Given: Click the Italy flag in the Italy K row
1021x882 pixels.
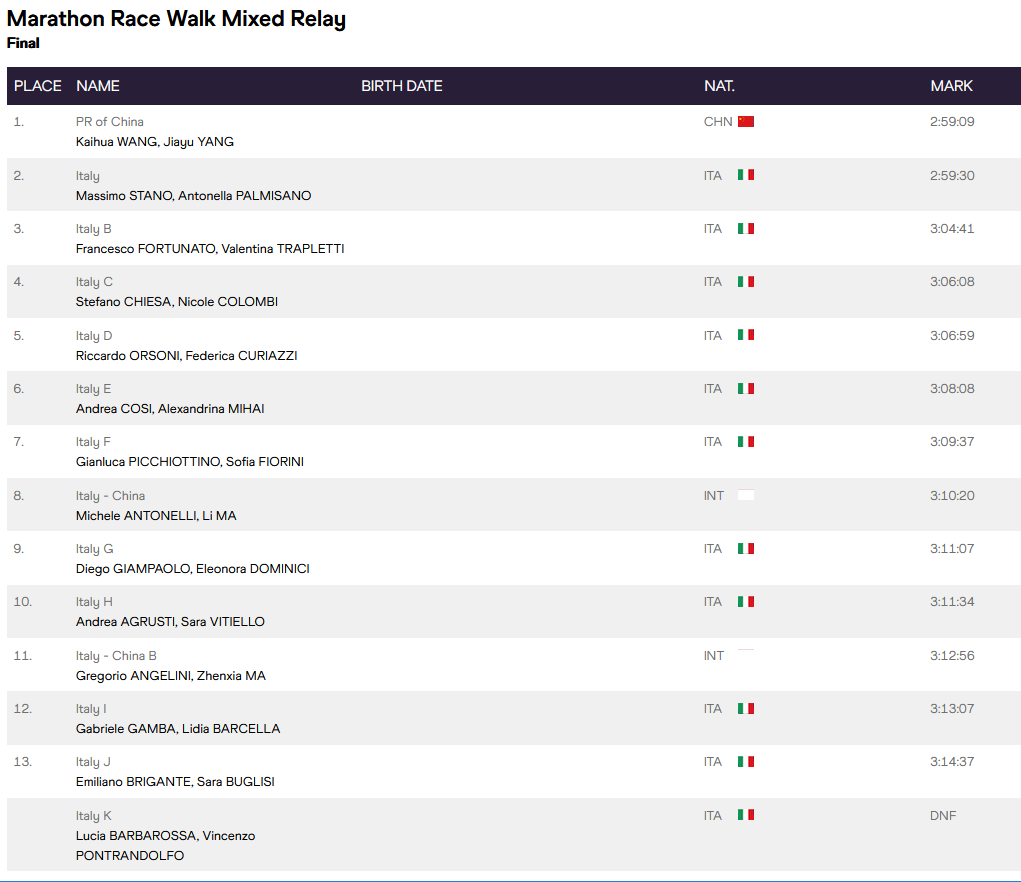Looking at the screenshot, I should click(746, 815).
